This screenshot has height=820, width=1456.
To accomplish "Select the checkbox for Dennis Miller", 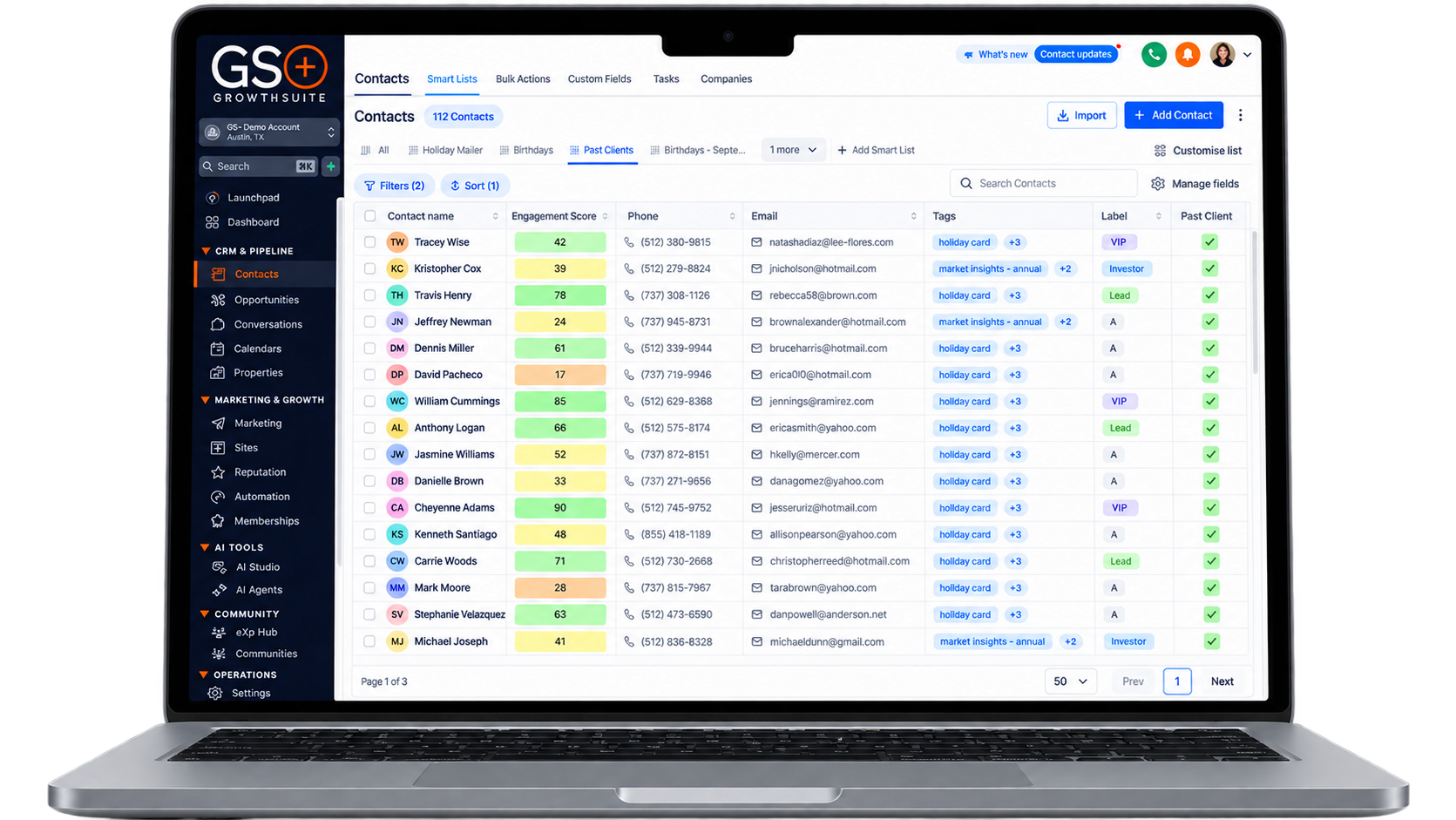I will 370,348.
